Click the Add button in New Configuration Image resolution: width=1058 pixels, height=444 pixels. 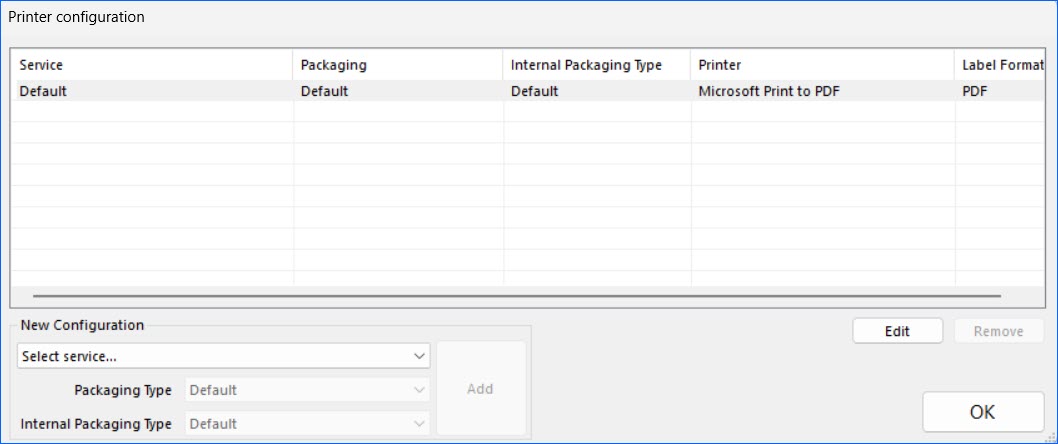[x=480, y=389]
